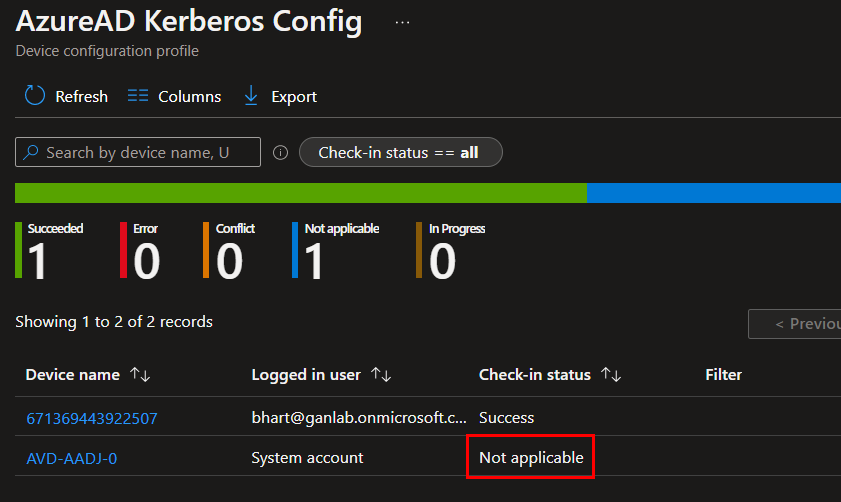Click the green Succeeded bar segment
The height and width of the screenshot is (502, 841).
pos(300,193)
